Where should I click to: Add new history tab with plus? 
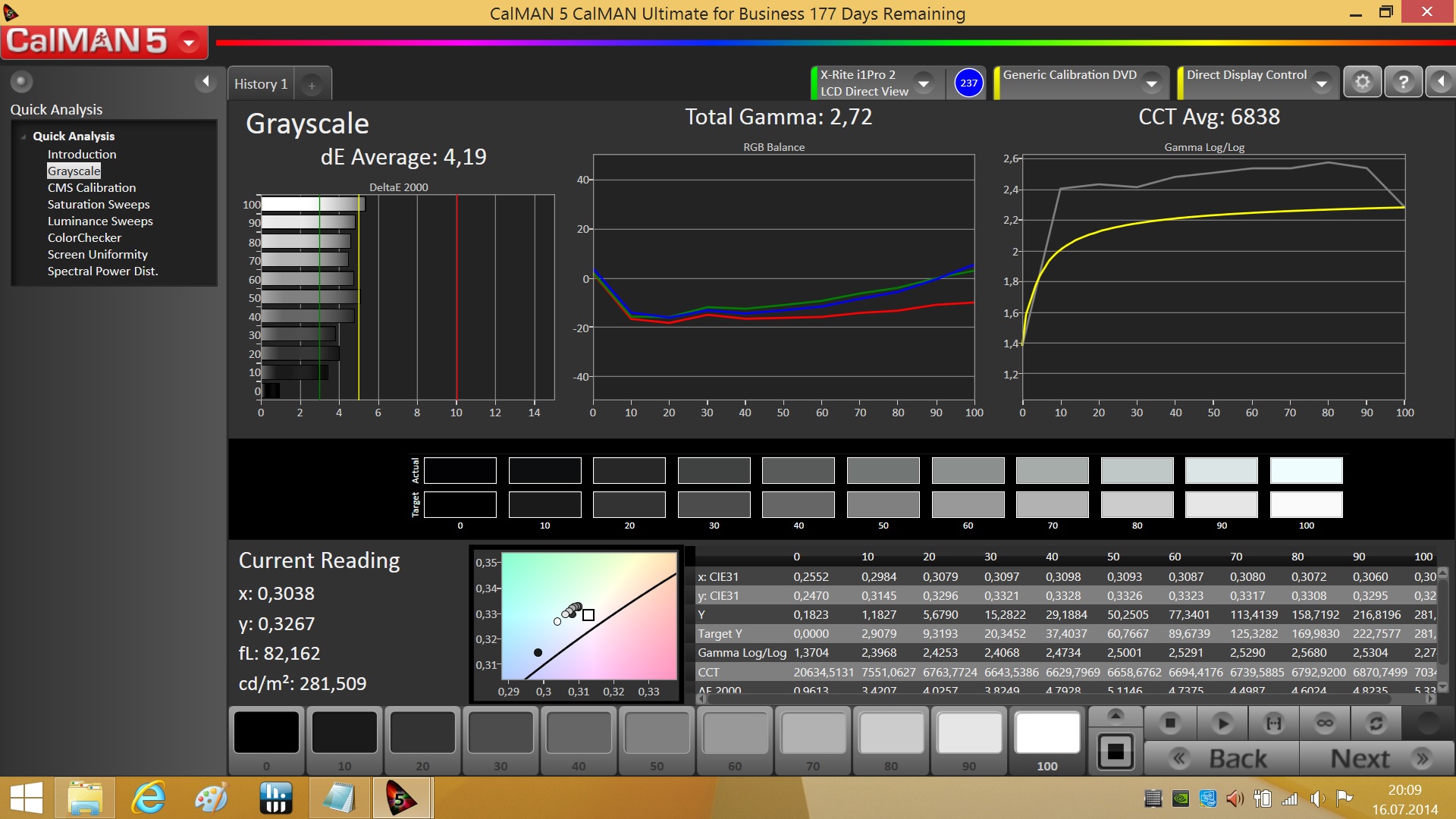[x=312, y=85]
